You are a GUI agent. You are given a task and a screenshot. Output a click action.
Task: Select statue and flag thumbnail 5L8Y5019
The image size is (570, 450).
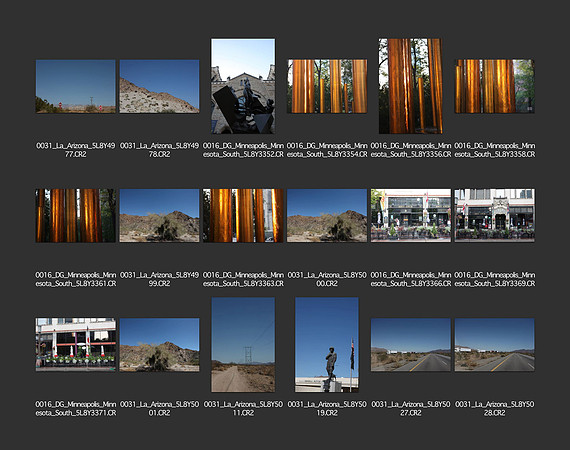(x=327, y=345)
